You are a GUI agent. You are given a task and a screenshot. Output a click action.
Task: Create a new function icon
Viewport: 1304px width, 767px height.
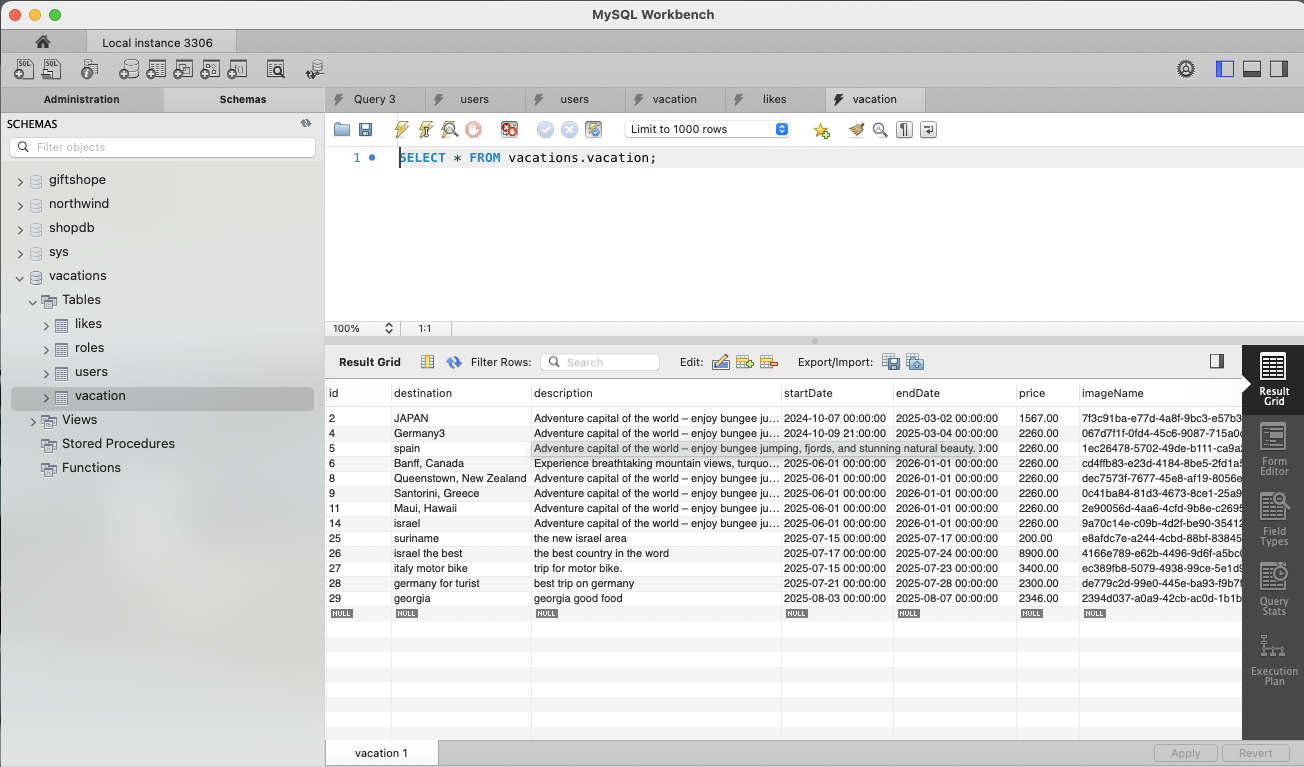[x=237, y=69]
